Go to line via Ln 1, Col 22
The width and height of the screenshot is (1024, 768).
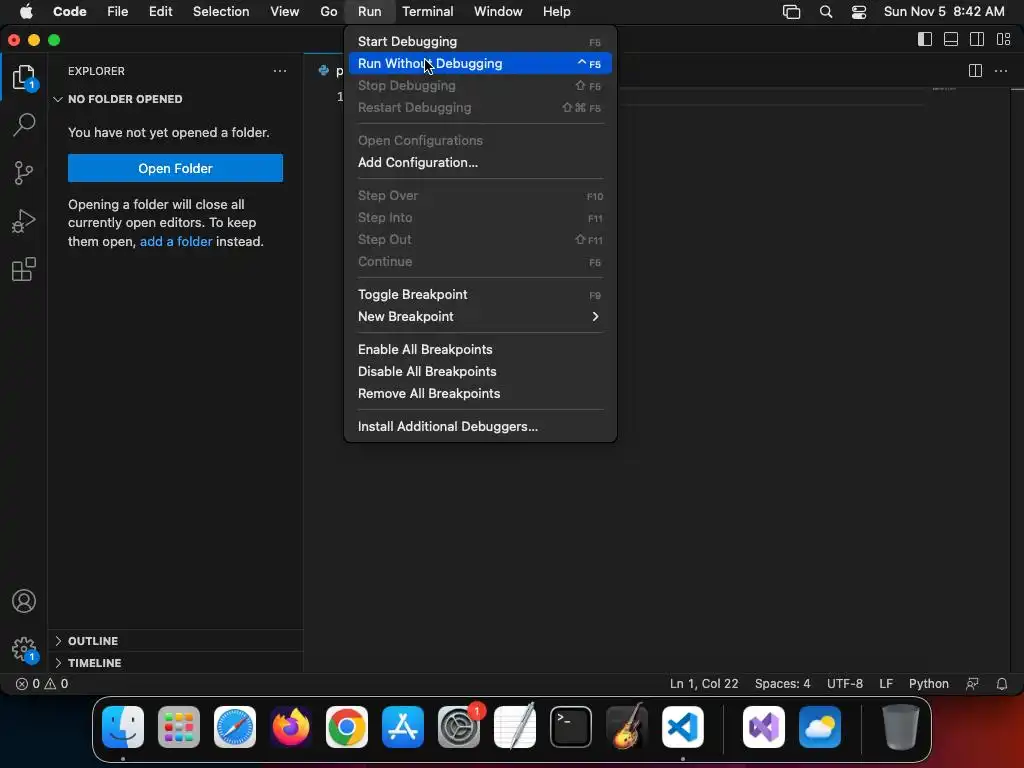(704, 684)
